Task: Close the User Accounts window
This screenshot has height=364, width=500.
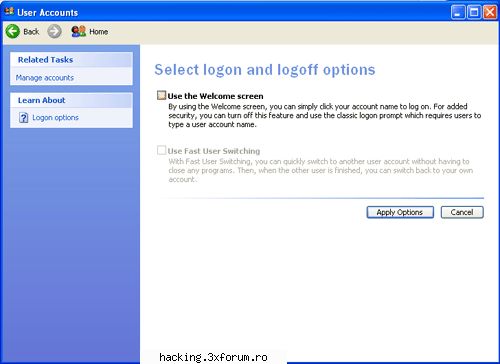Action: [x=490, y=13]
